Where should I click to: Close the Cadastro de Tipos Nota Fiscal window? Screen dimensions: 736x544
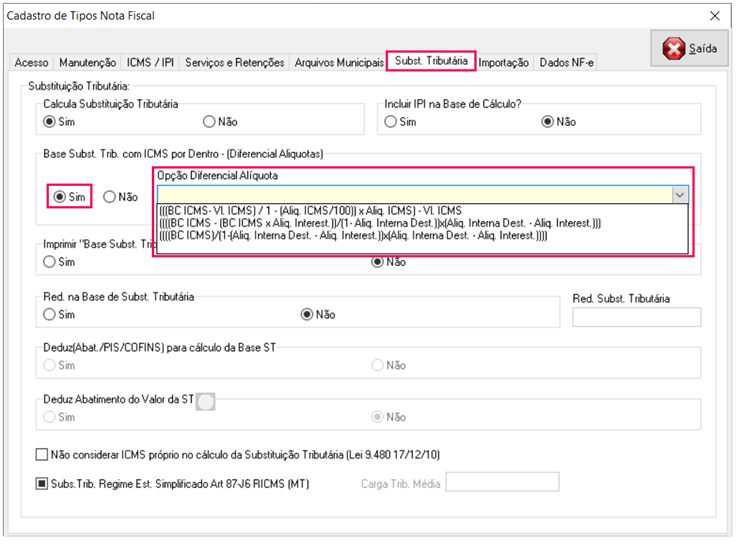pos(714,16)
